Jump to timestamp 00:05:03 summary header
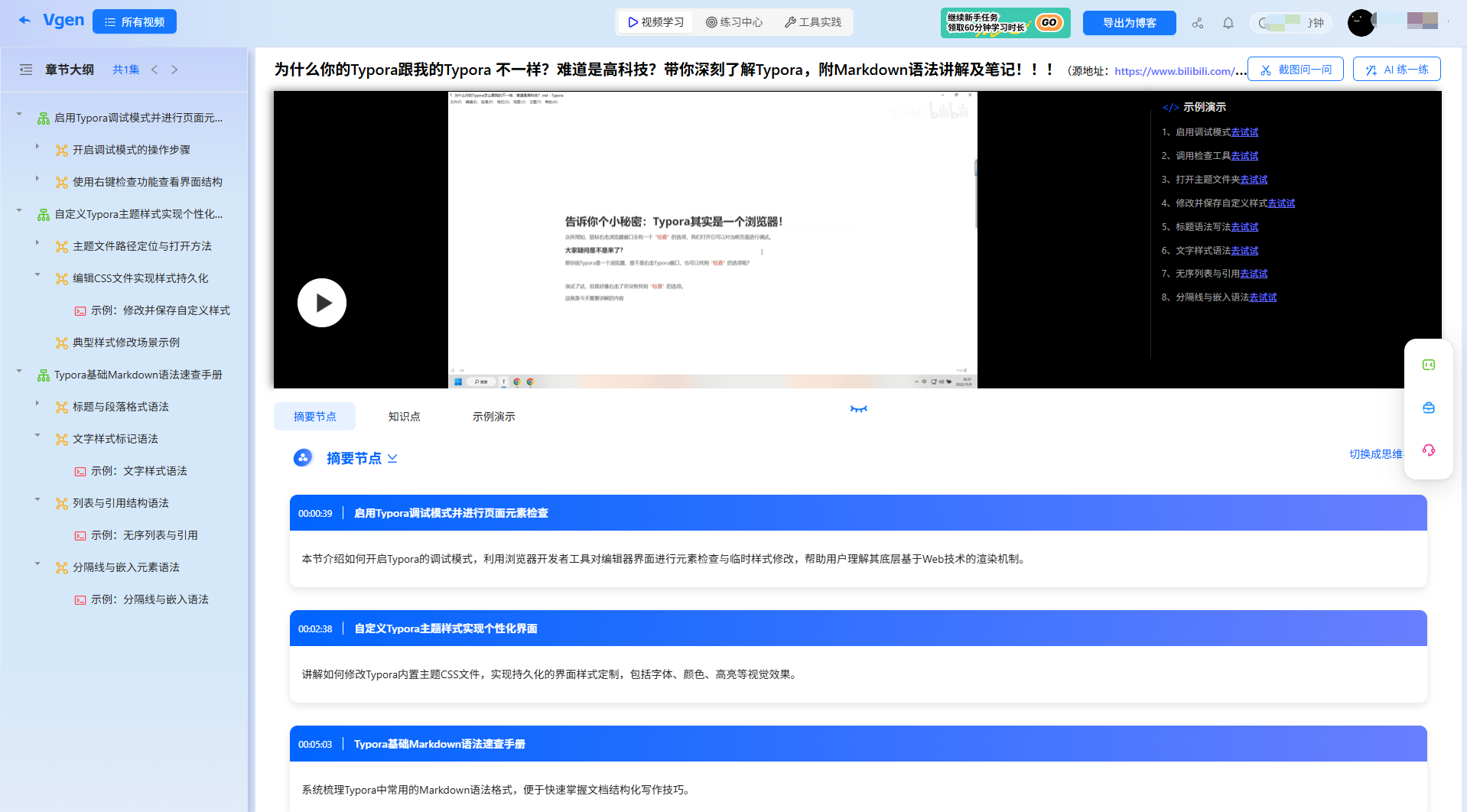 (858, 744)
